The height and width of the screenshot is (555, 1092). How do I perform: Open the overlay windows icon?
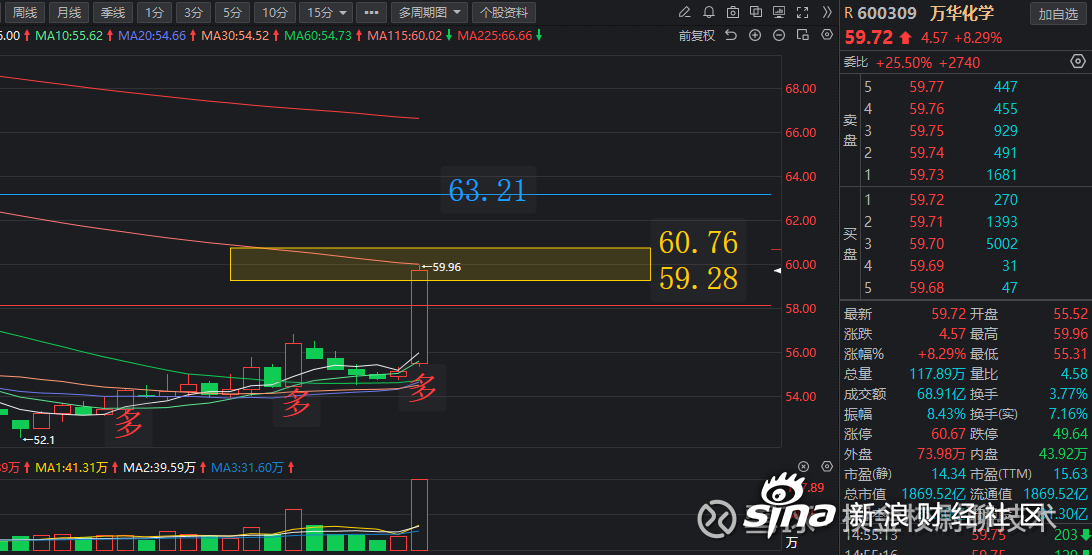click(x=756, y=13)
